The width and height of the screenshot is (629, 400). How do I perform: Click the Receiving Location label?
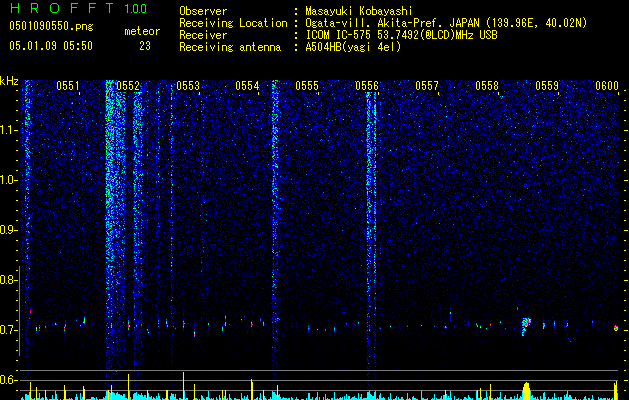233,23
